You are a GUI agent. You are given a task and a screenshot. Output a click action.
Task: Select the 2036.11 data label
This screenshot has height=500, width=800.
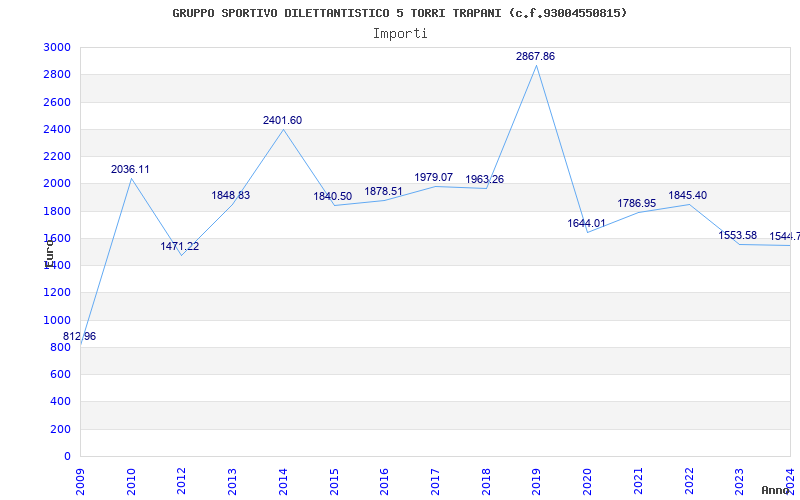pos(130,169)
